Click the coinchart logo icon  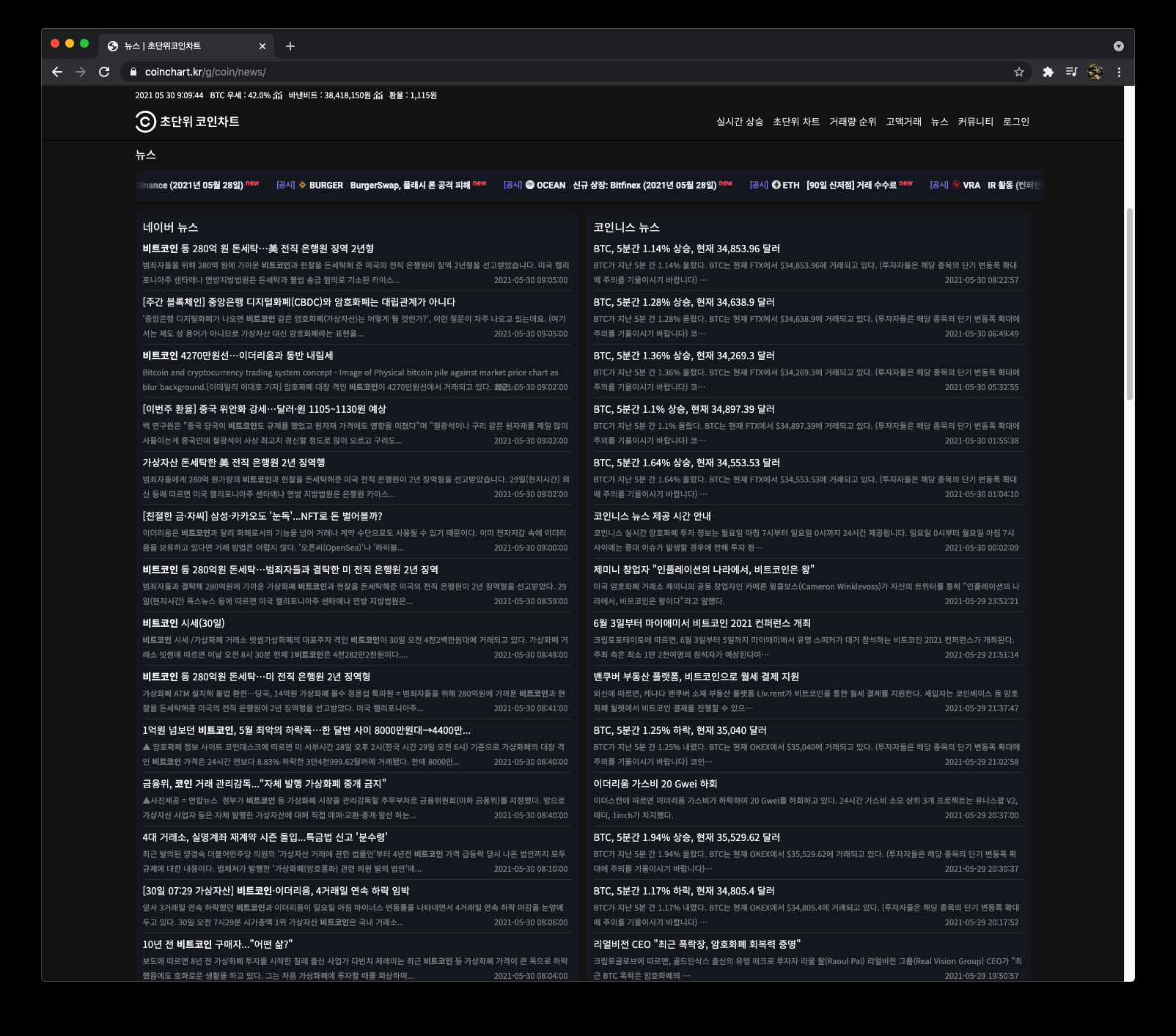pyautogui.click(x=145, y=122)
